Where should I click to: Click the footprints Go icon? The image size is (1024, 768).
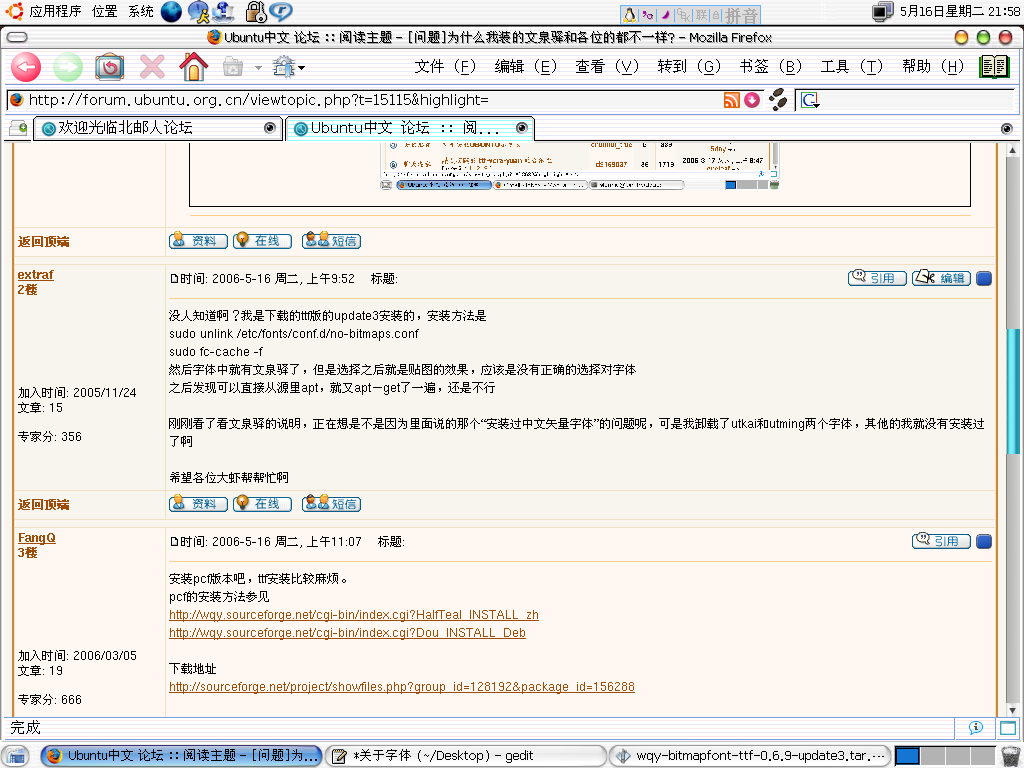pyautogui.click(x=777, y=99)
